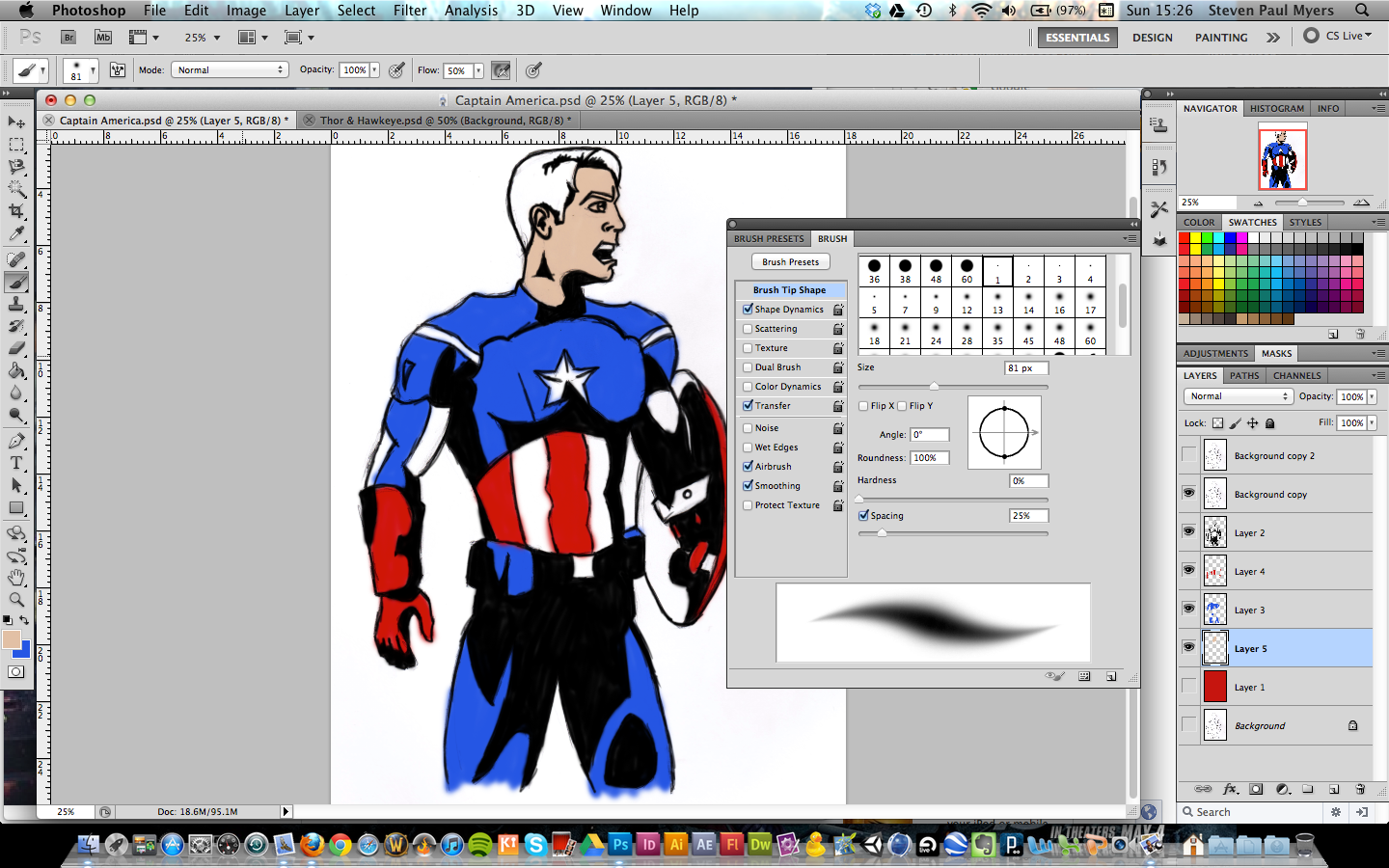Disable Smoothing checkbox
The height and width of the screenshot is (868, 1389).
point(748,486)
